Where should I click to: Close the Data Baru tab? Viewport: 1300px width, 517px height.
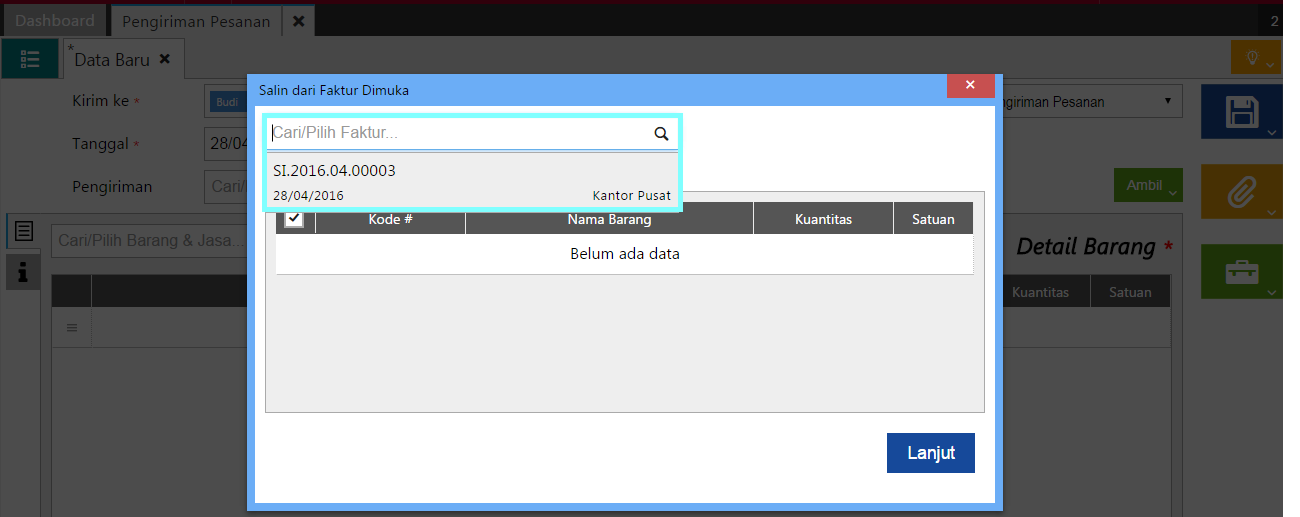165,59
